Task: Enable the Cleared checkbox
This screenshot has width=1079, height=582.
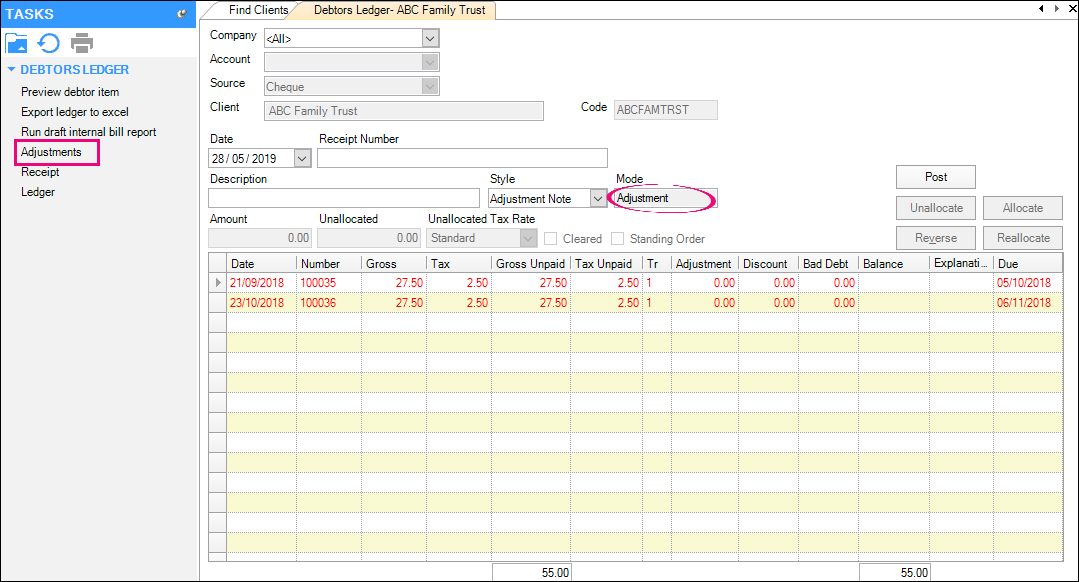Action: pos(548,238)
